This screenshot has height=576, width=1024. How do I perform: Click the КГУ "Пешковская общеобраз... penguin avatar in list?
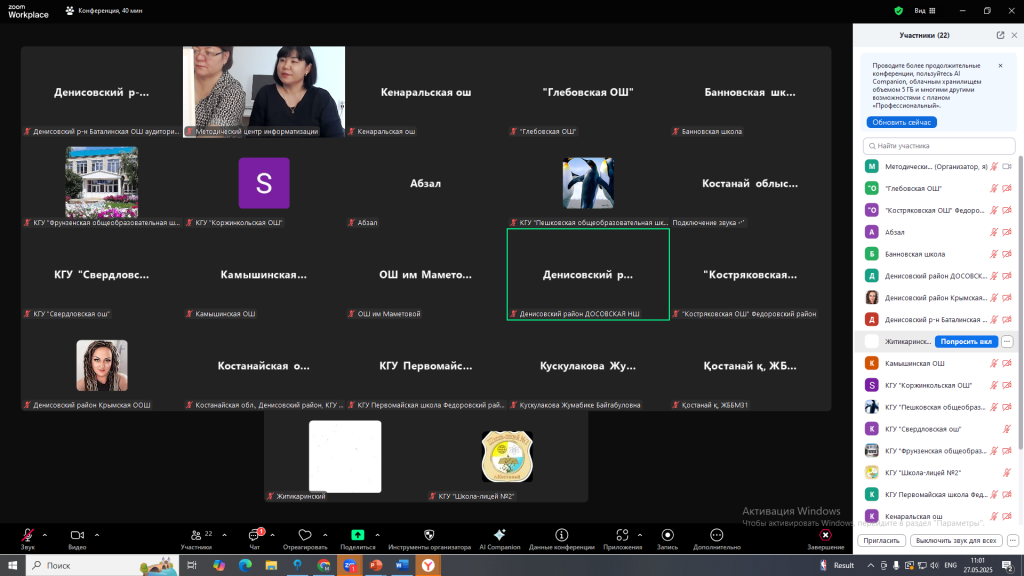pyautogui.click(x=871, y=407)
